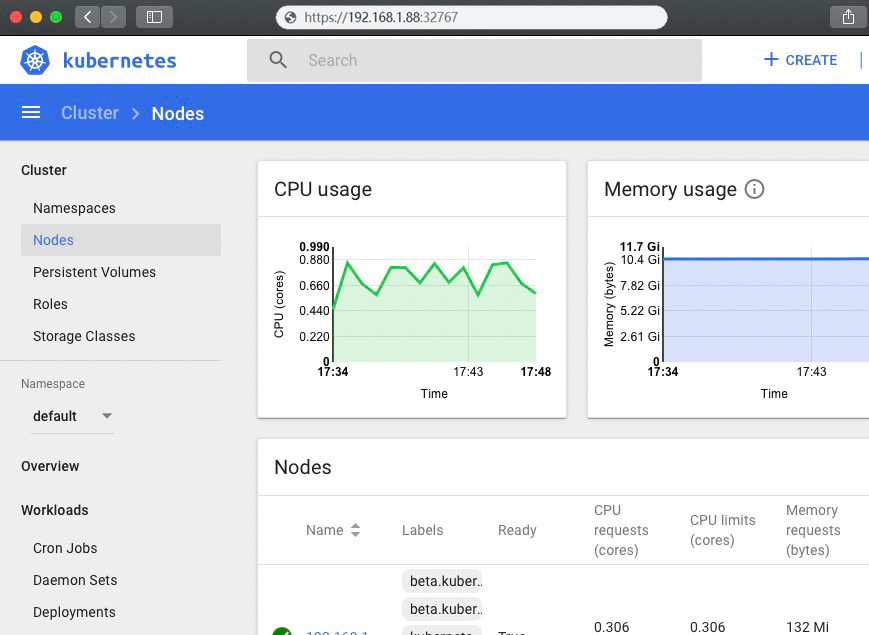Image resolution: width=869 pixels, height=635 pixels.
Task: Click the 132 Mi memory value
Action: point(807,627)
